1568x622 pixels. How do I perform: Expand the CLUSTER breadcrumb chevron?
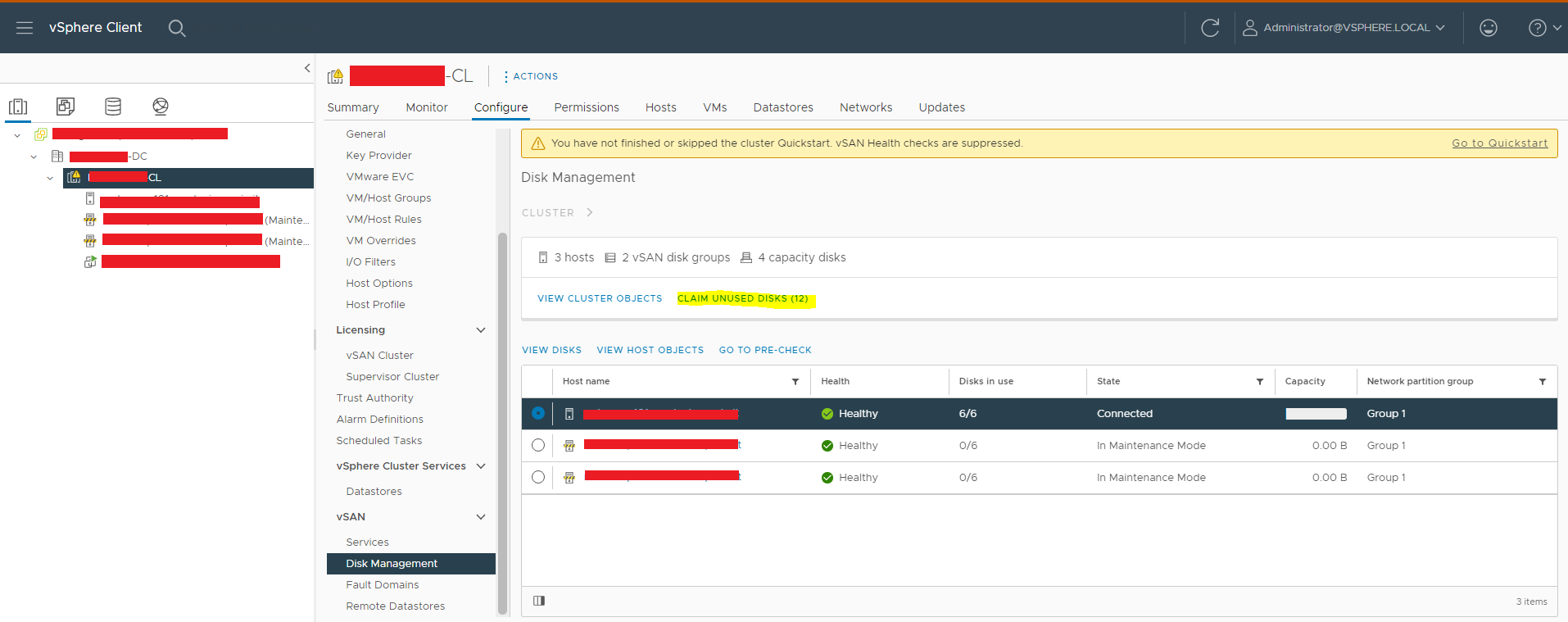[589, 212]
